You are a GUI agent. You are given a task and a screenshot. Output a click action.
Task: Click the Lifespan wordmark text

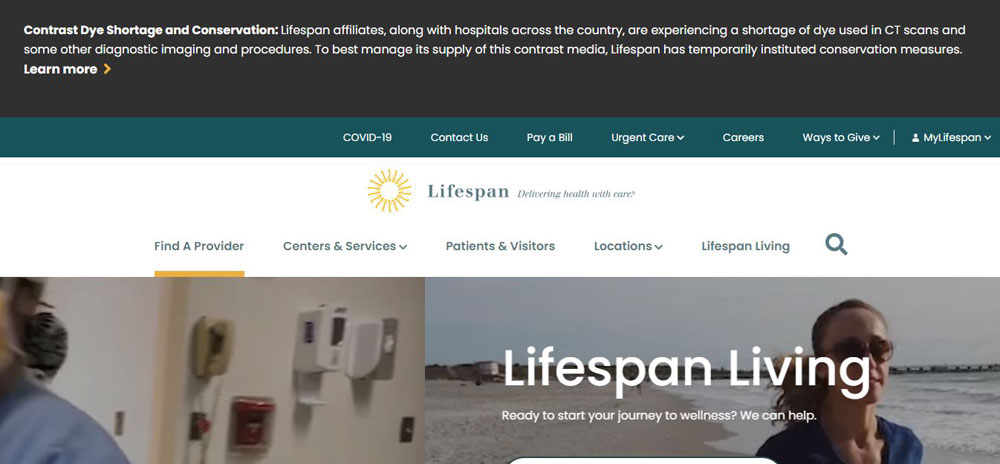[x=468, y=192]
